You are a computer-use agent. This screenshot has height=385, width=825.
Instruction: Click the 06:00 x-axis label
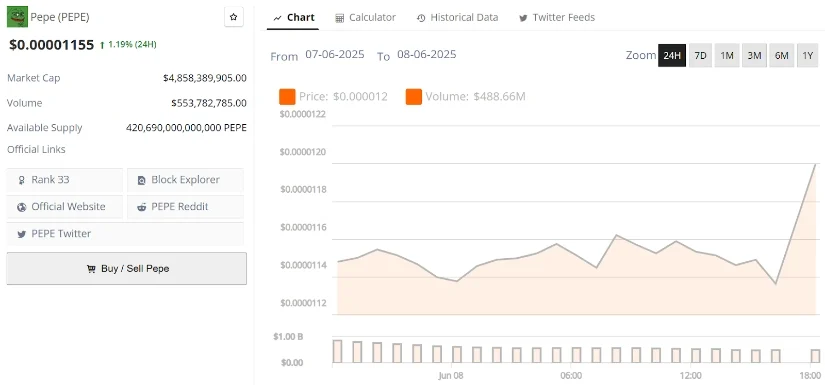[571, 376]
